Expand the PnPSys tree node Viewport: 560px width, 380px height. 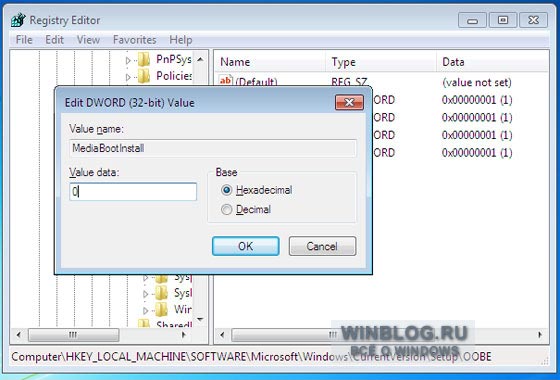tap(128, 60)
